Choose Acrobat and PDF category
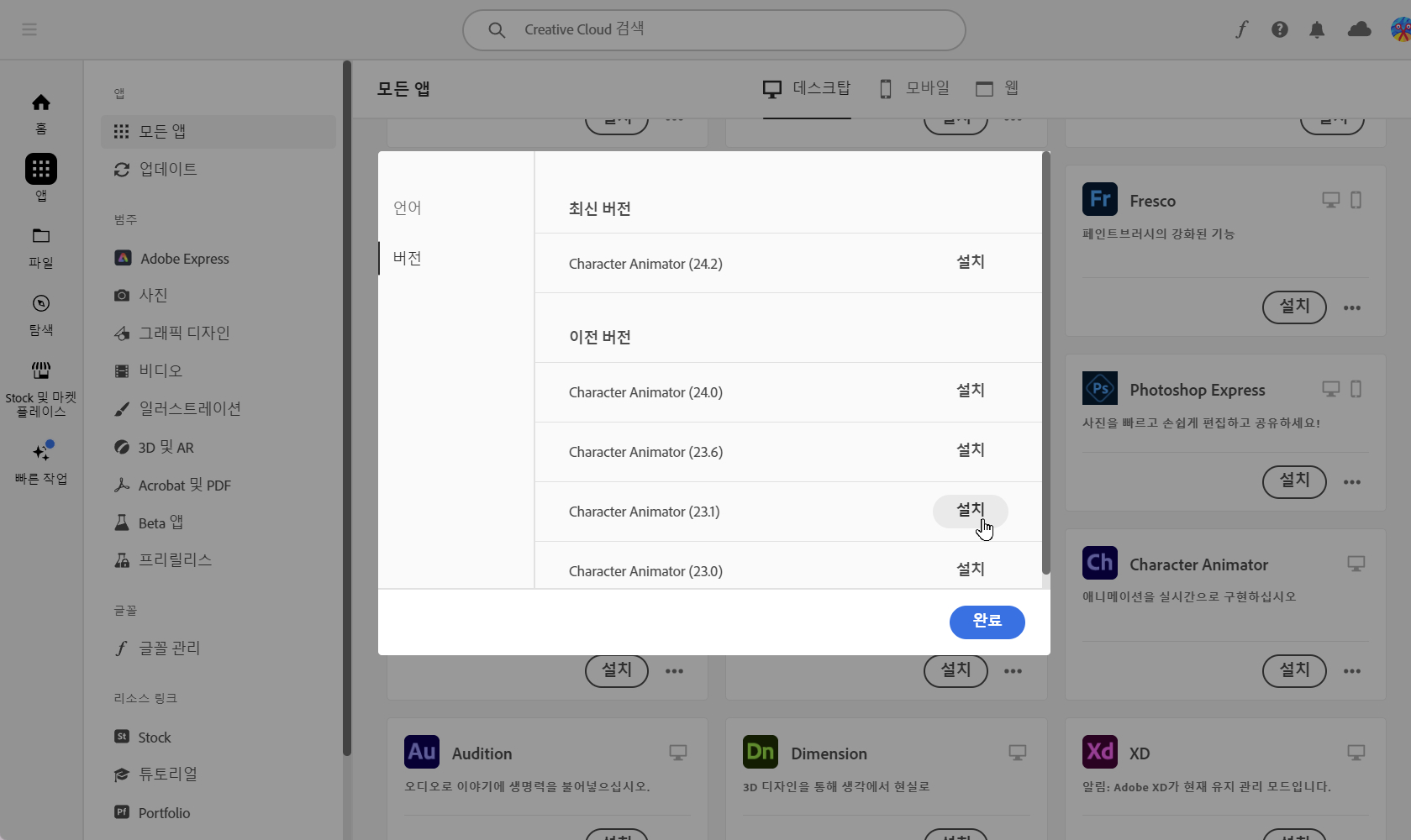1411x840 pixels. pos(218,486)
